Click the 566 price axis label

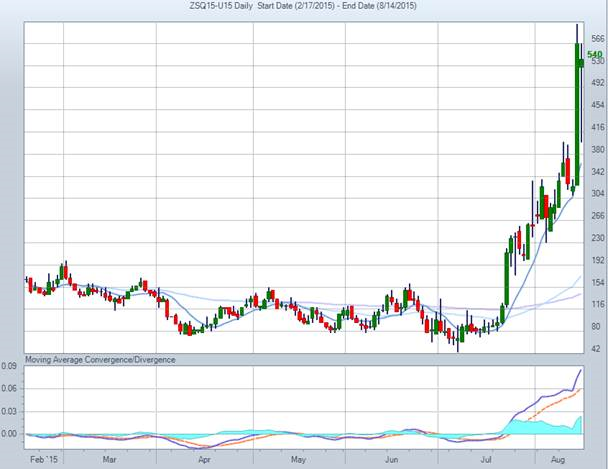coord(596,39)
